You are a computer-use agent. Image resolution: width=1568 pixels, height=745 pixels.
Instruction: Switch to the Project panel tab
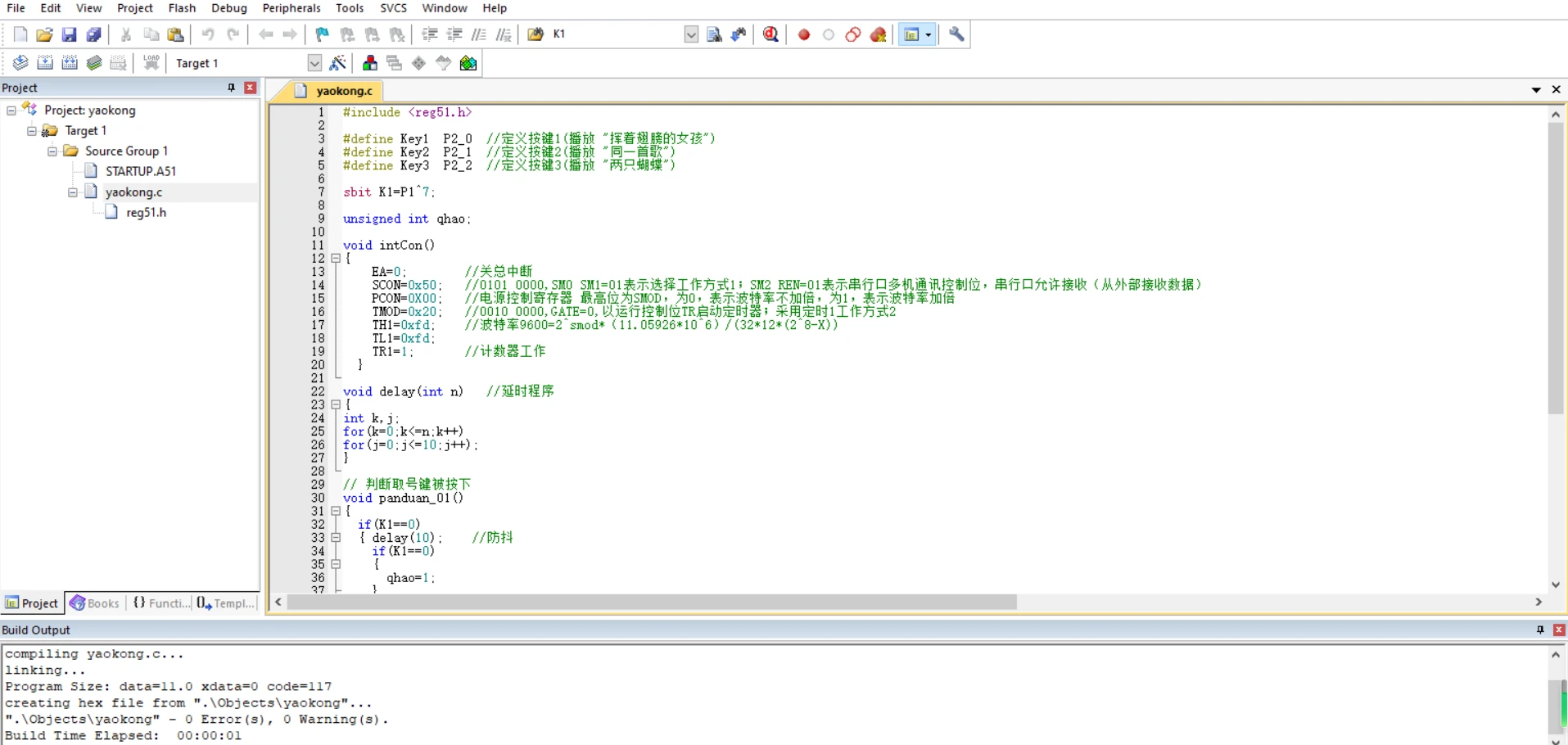pos(32,603)
